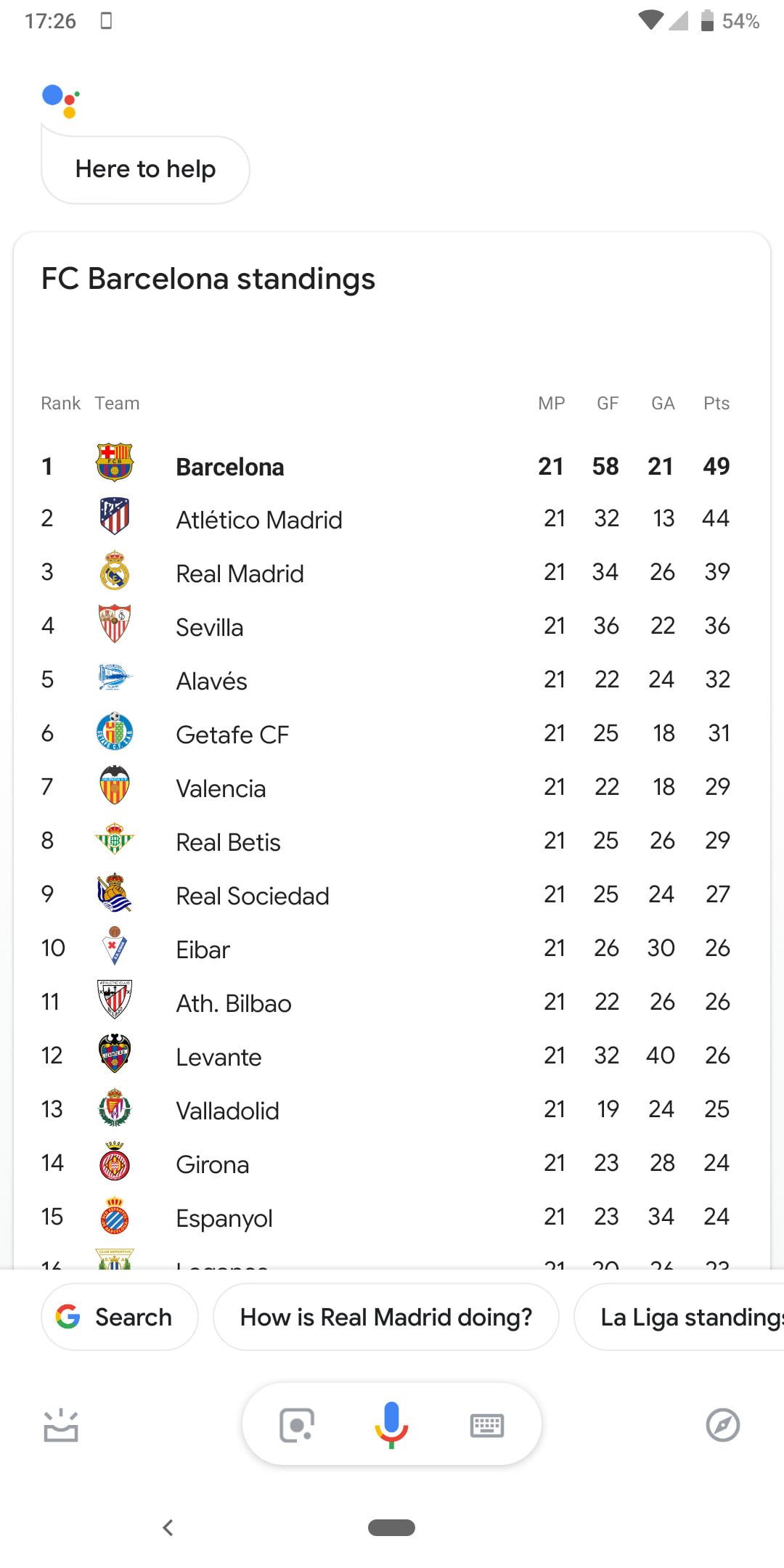Image resolution: width=784 pixels, height=1568 pixels.
Task: Open the Explore compass icon
Action: click(x=722, y=1425)
